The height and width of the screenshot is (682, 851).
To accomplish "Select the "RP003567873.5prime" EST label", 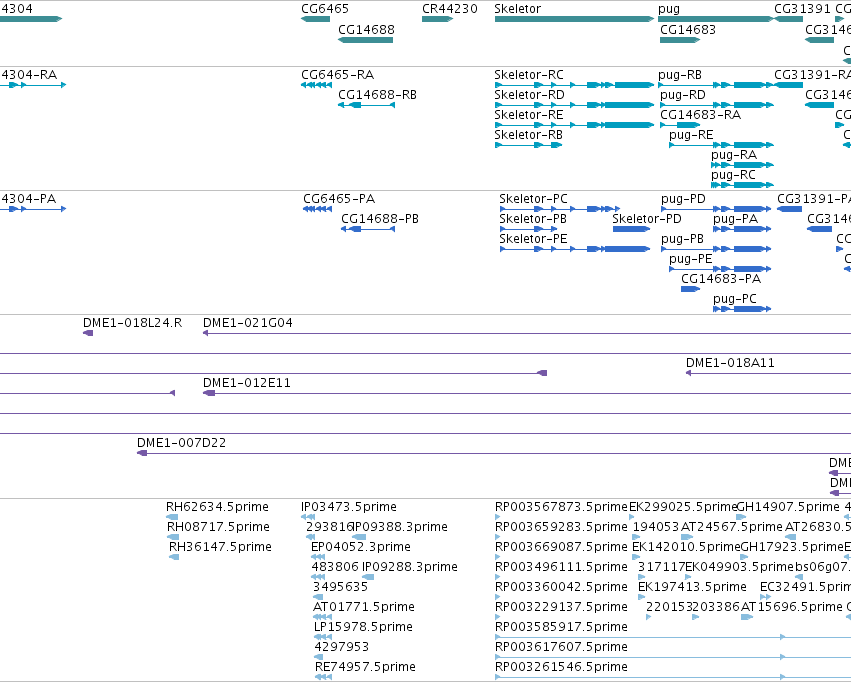I will tap(561, 507).
